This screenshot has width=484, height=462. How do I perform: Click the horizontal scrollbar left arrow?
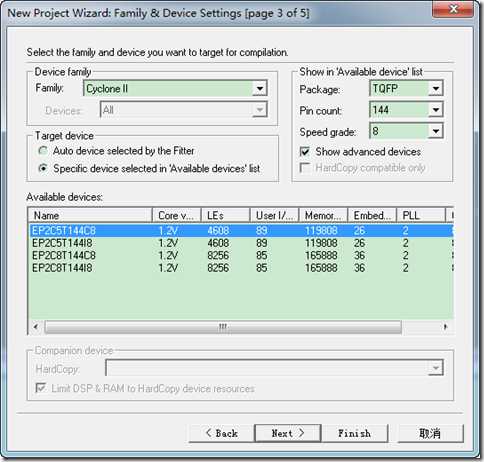tap(36, 327)
